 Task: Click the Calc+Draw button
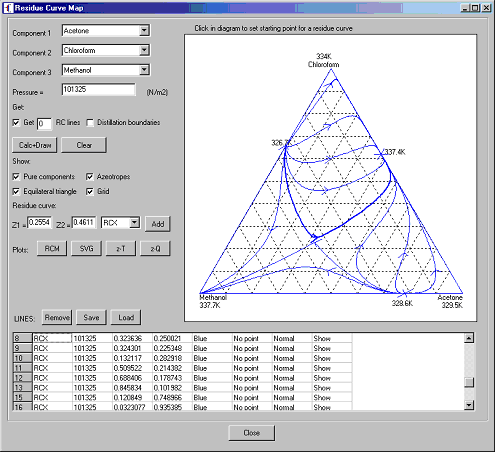(x=35, y=145)
